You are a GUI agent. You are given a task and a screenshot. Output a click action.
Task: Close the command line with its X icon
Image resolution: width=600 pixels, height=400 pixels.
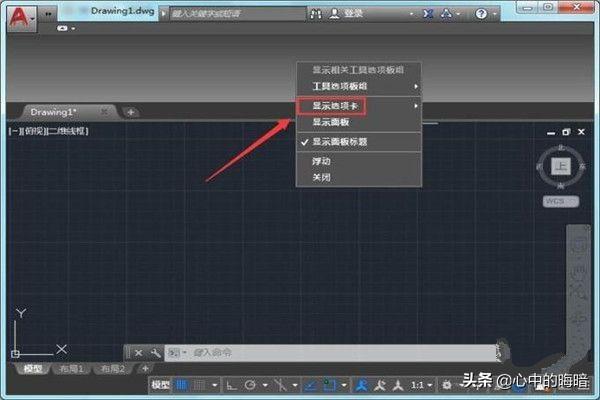pyautogui.click(x=138, y=353)
